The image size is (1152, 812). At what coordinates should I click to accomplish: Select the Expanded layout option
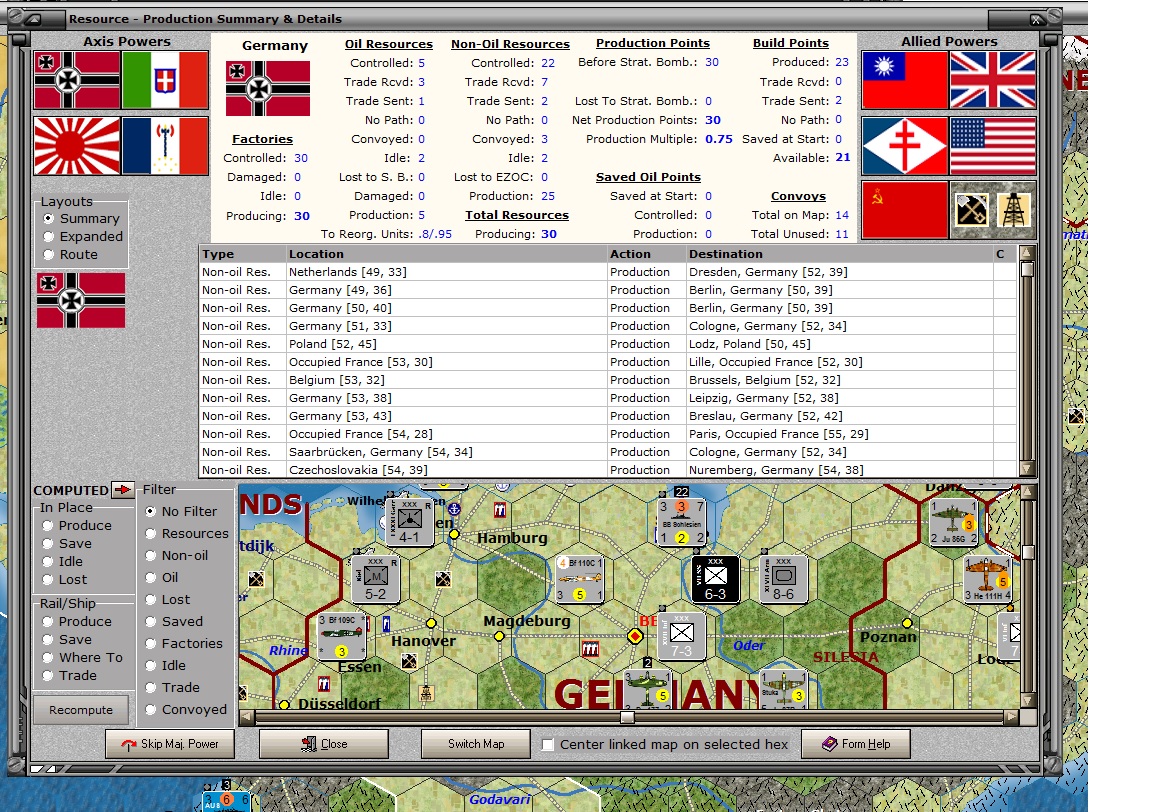(48, 237)
